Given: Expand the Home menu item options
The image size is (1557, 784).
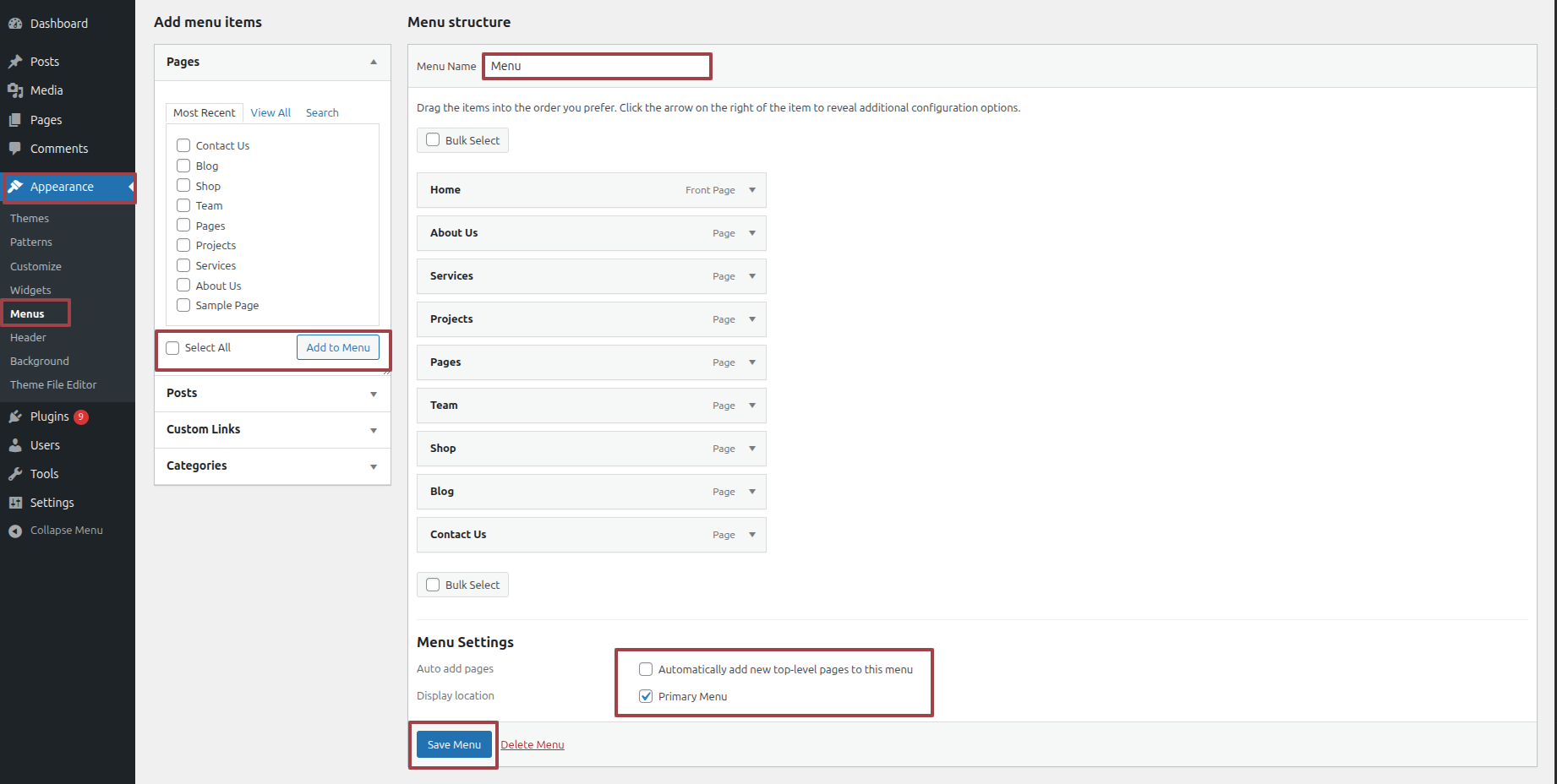Looking at the screenshot, I should click(751, 190).
